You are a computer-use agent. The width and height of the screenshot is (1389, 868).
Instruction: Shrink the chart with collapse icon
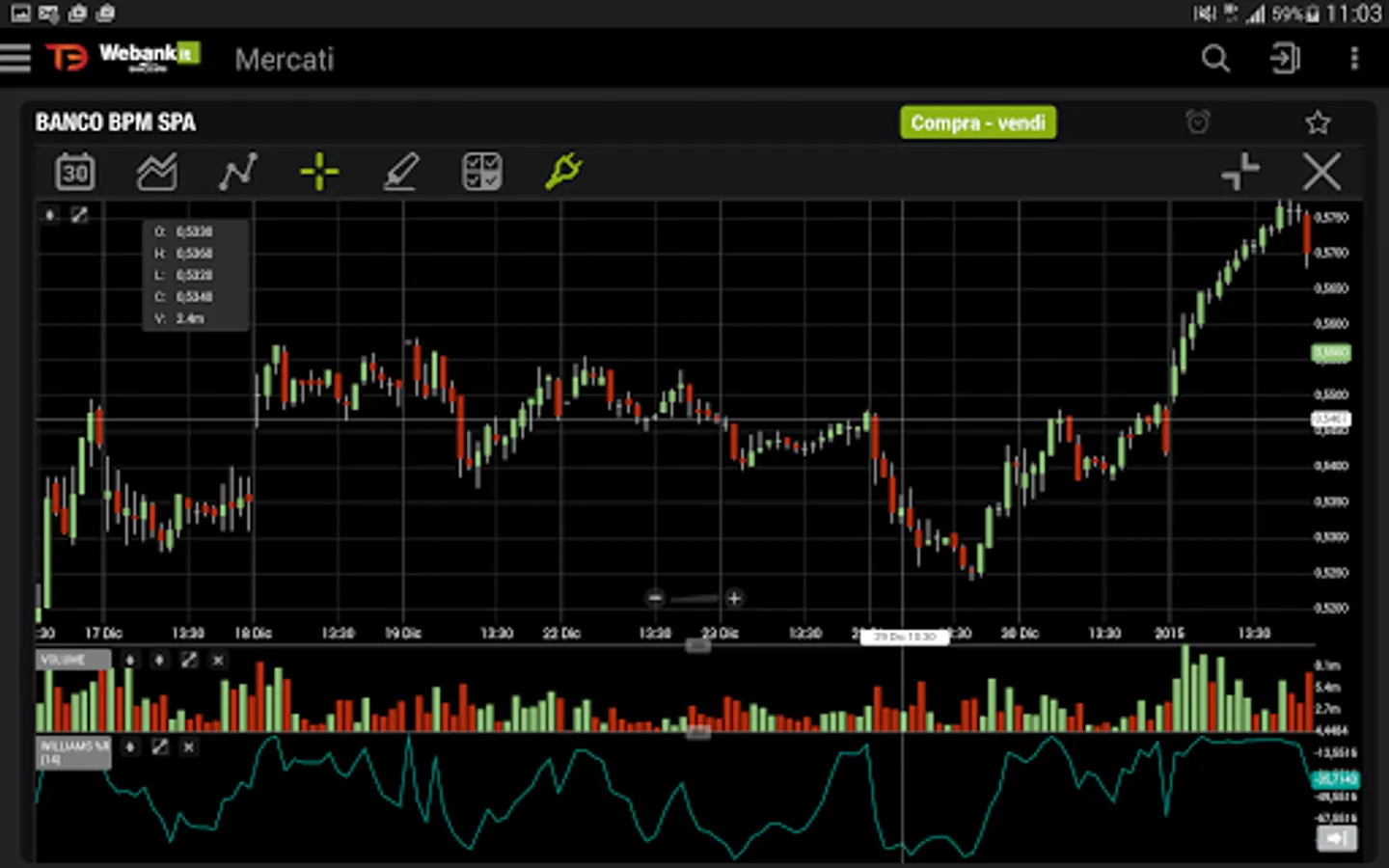pyautogui.click(x=1240, y=172)
